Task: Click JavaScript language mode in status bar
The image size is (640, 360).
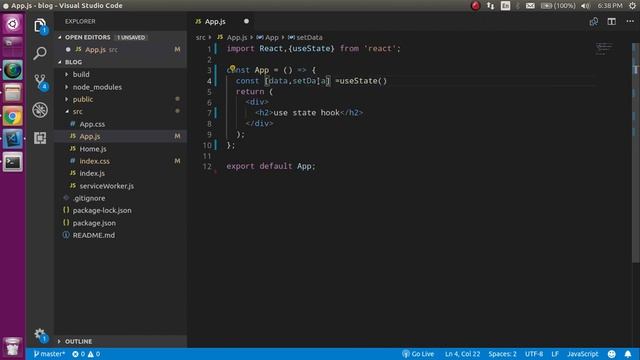Action: [x=582, y=354]
